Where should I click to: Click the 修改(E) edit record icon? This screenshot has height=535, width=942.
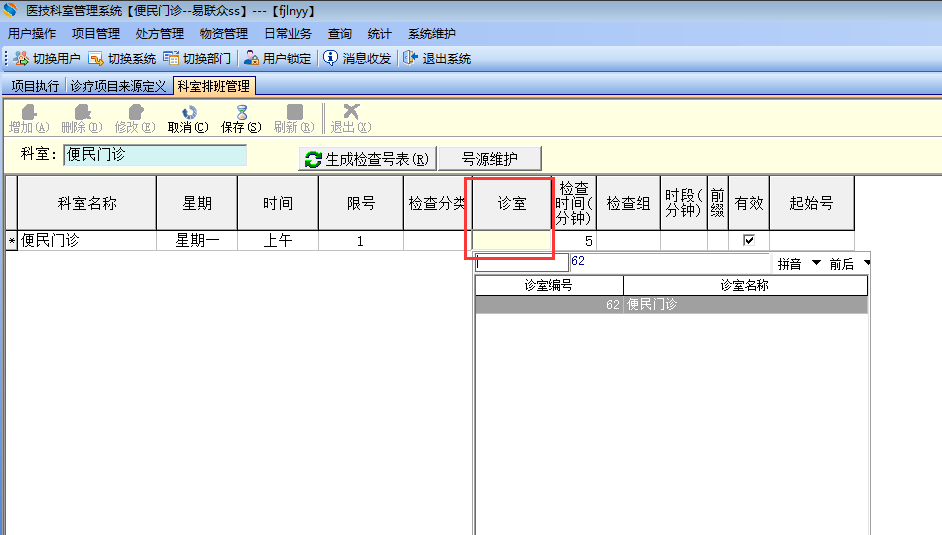tap(136, 112)
